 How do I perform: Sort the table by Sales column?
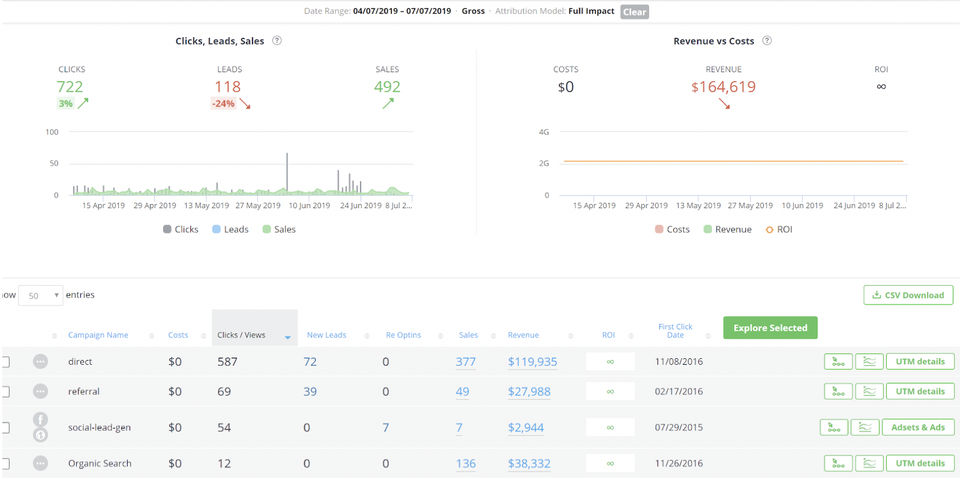tap(468, 335)
